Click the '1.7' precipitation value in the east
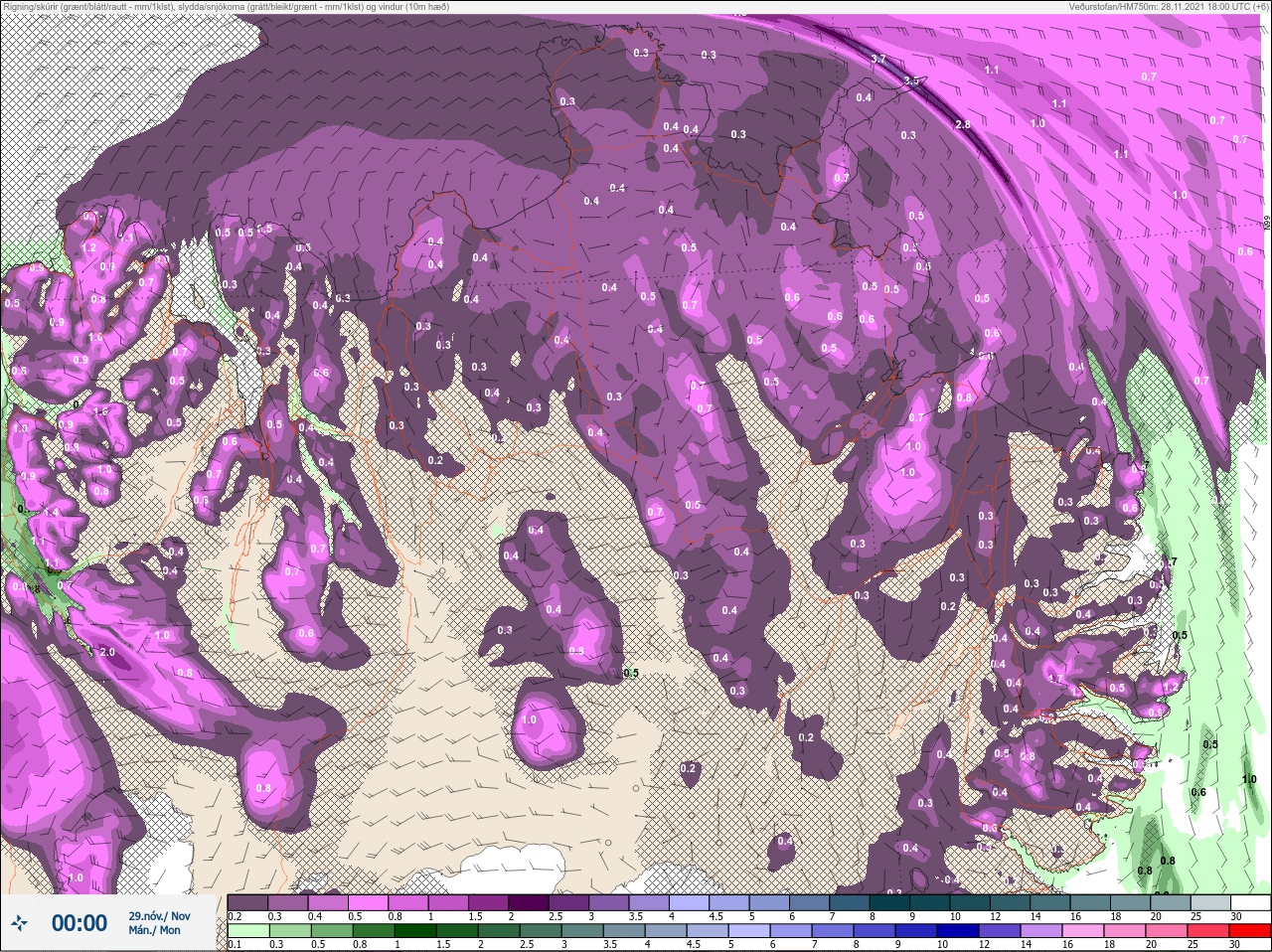Screen dimensions: 1272x952 tap(1055, 680)
